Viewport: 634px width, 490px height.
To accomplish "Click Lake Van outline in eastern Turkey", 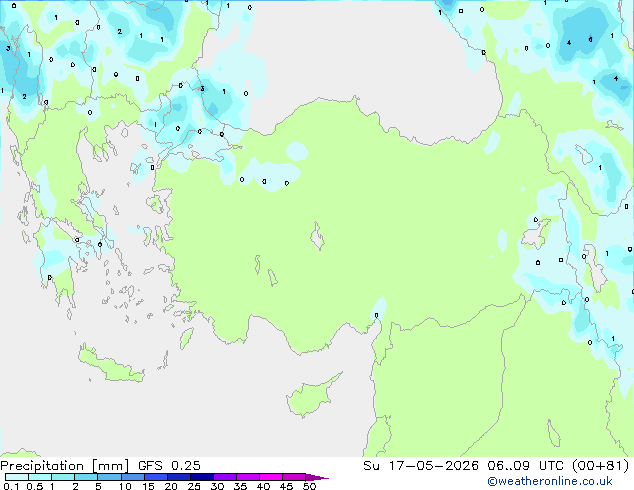I will pyautogui.click(x=536, y=233).
